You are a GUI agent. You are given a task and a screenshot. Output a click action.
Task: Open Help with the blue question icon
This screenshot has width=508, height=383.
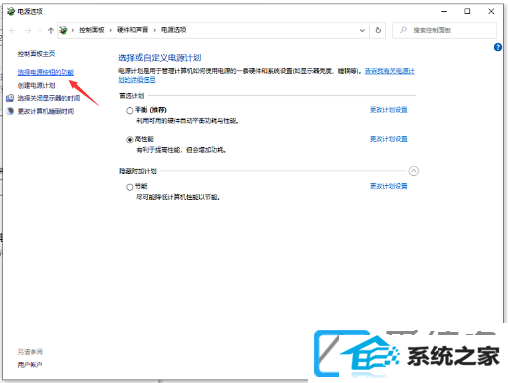tap(498, 47)
